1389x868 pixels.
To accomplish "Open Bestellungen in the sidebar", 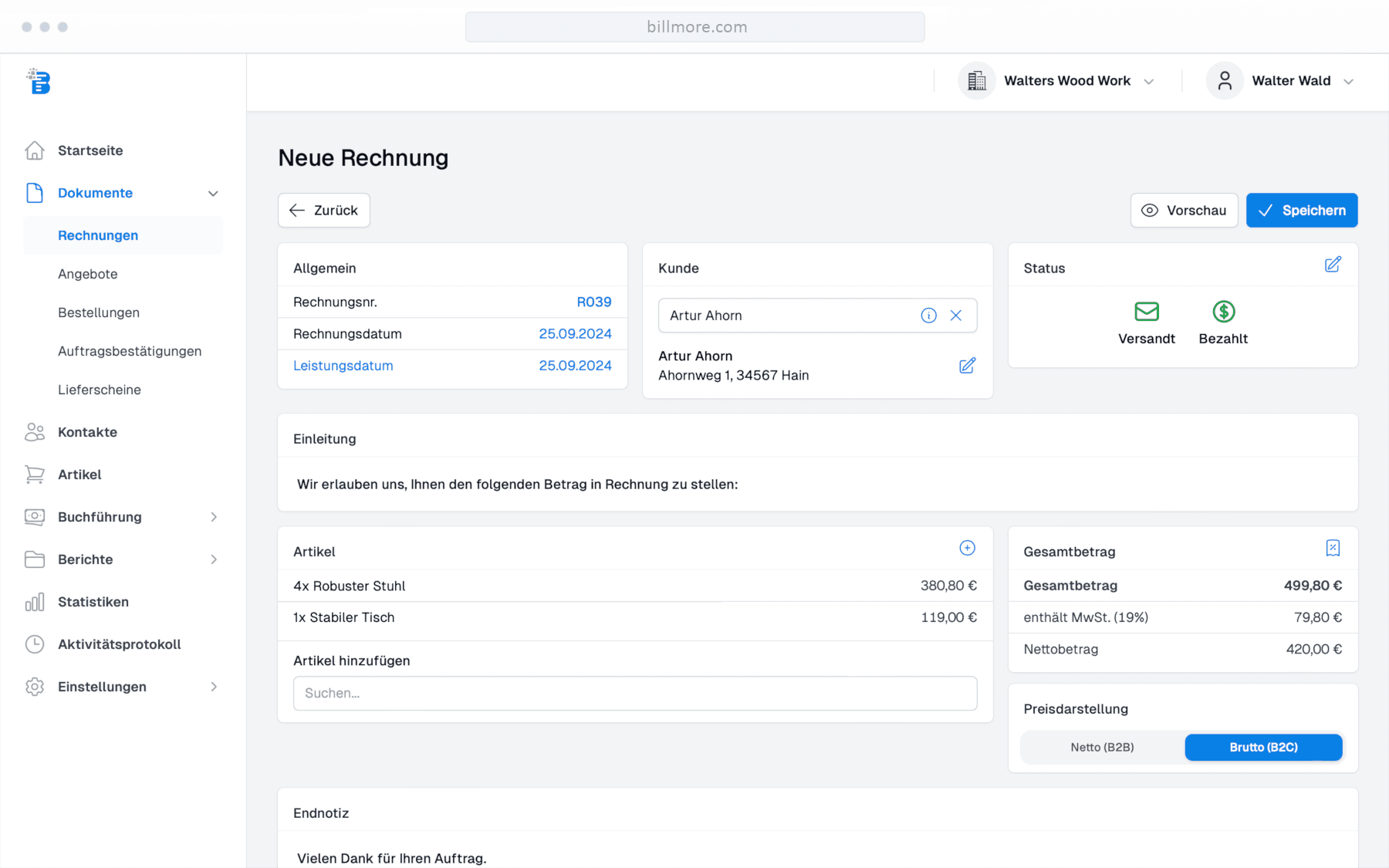I will click(99, 312).
